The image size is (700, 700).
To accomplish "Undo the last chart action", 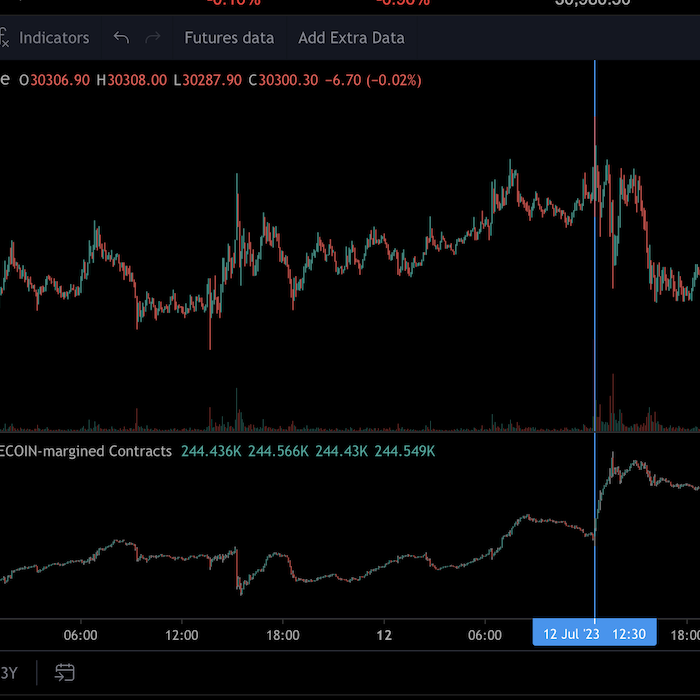I will point(121,38).
